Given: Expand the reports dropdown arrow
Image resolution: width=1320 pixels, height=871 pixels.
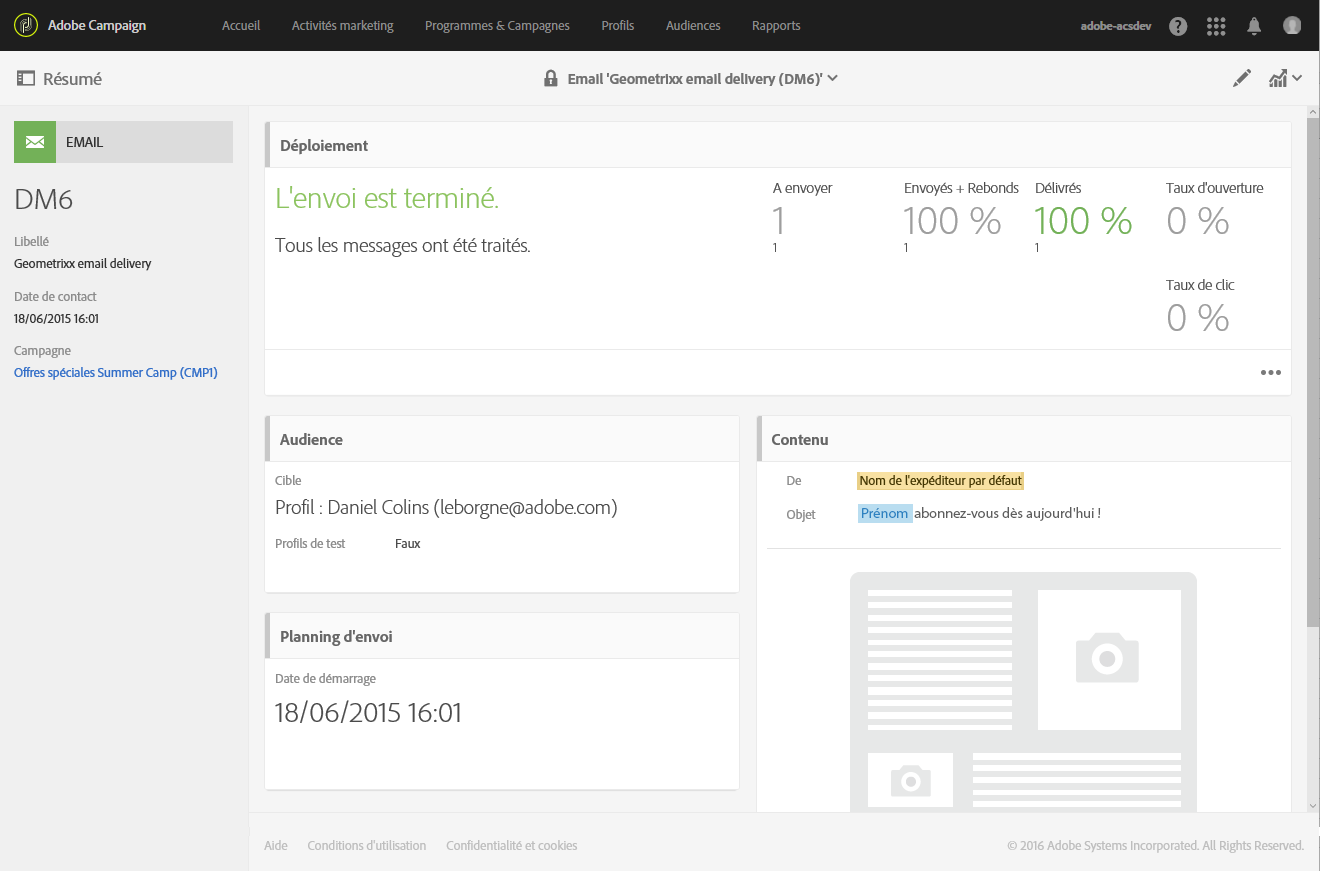Looking at the screenshot, I should pos(1297,78).
